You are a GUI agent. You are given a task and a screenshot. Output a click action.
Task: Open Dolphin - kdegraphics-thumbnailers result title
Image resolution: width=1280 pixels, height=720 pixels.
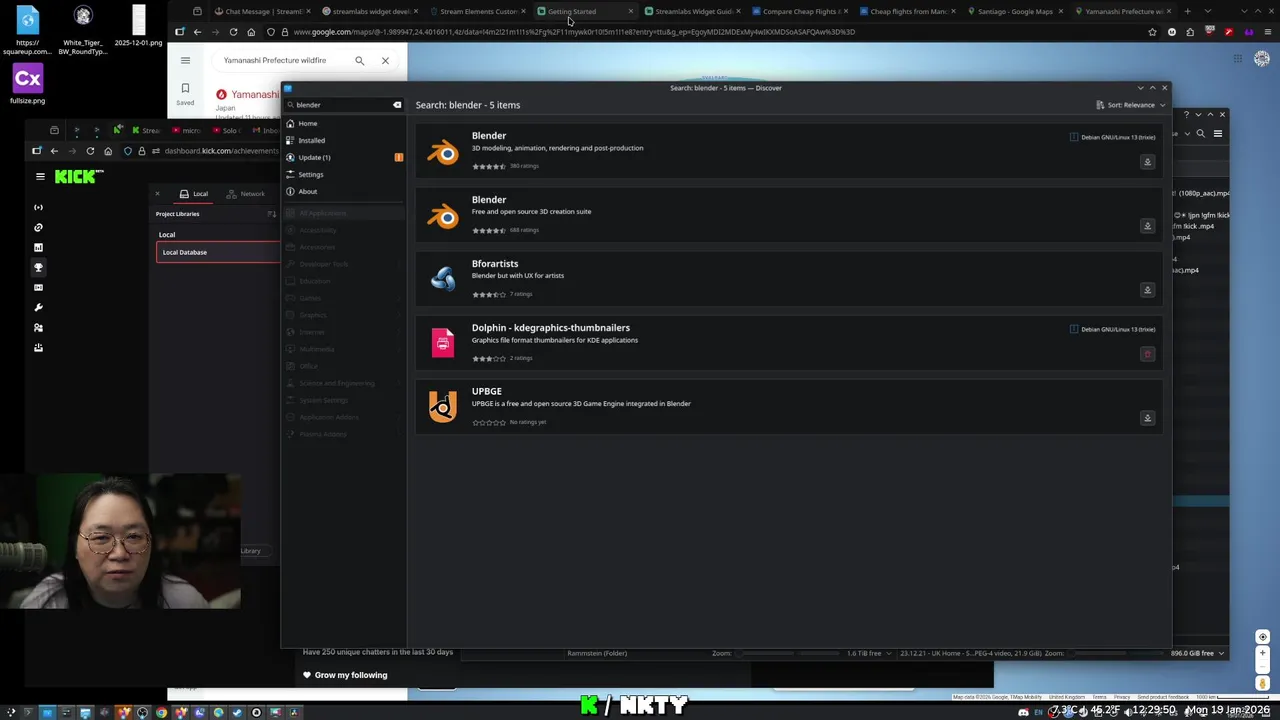[x=551, y=328]
